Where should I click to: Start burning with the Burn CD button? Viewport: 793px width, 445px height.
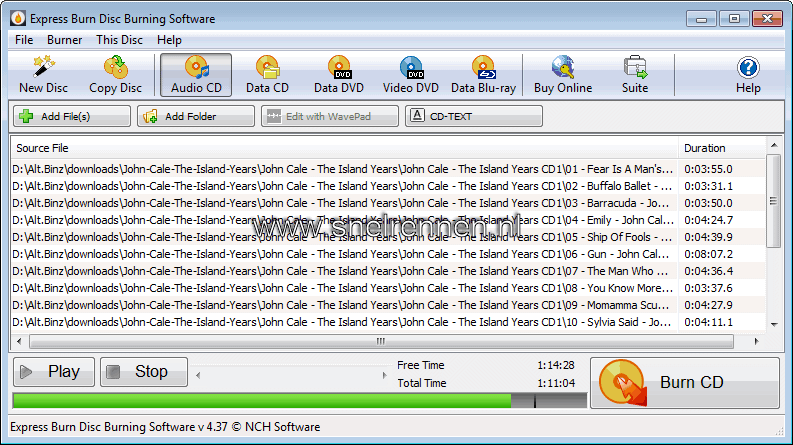(x=685, y=383)
